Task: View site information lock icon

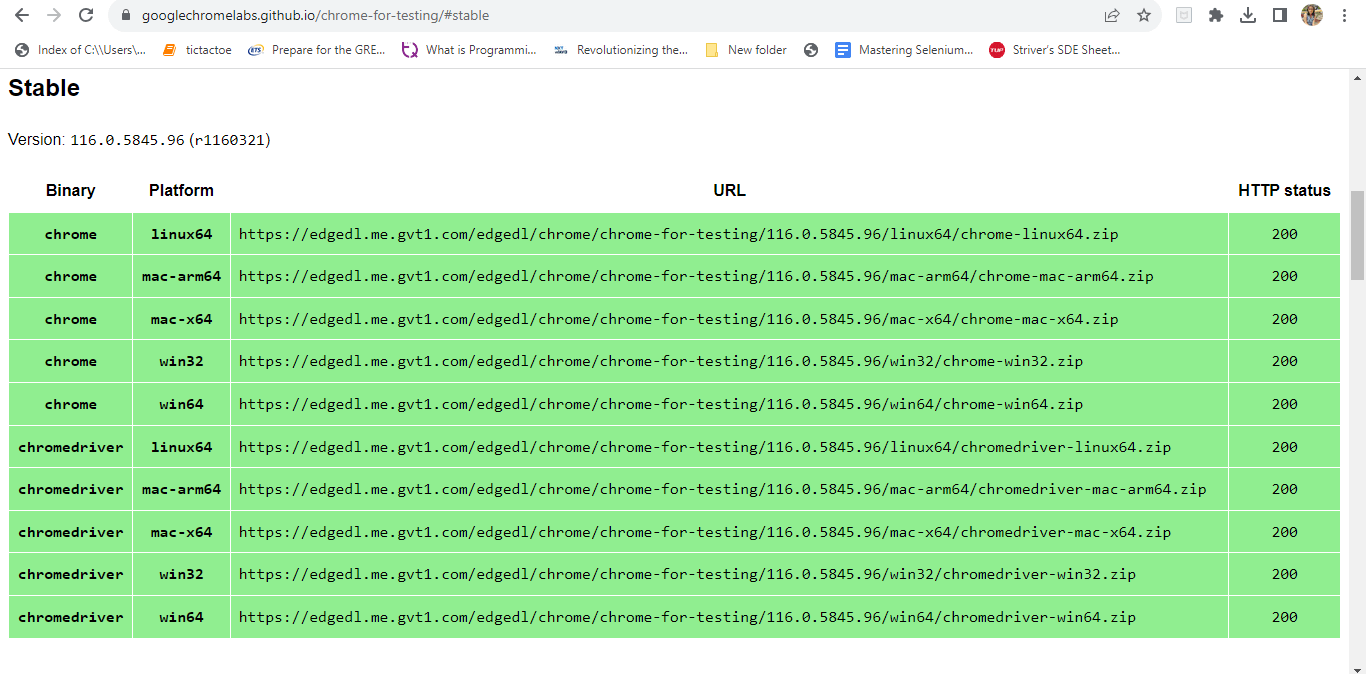Action: (x=125, y=15)
